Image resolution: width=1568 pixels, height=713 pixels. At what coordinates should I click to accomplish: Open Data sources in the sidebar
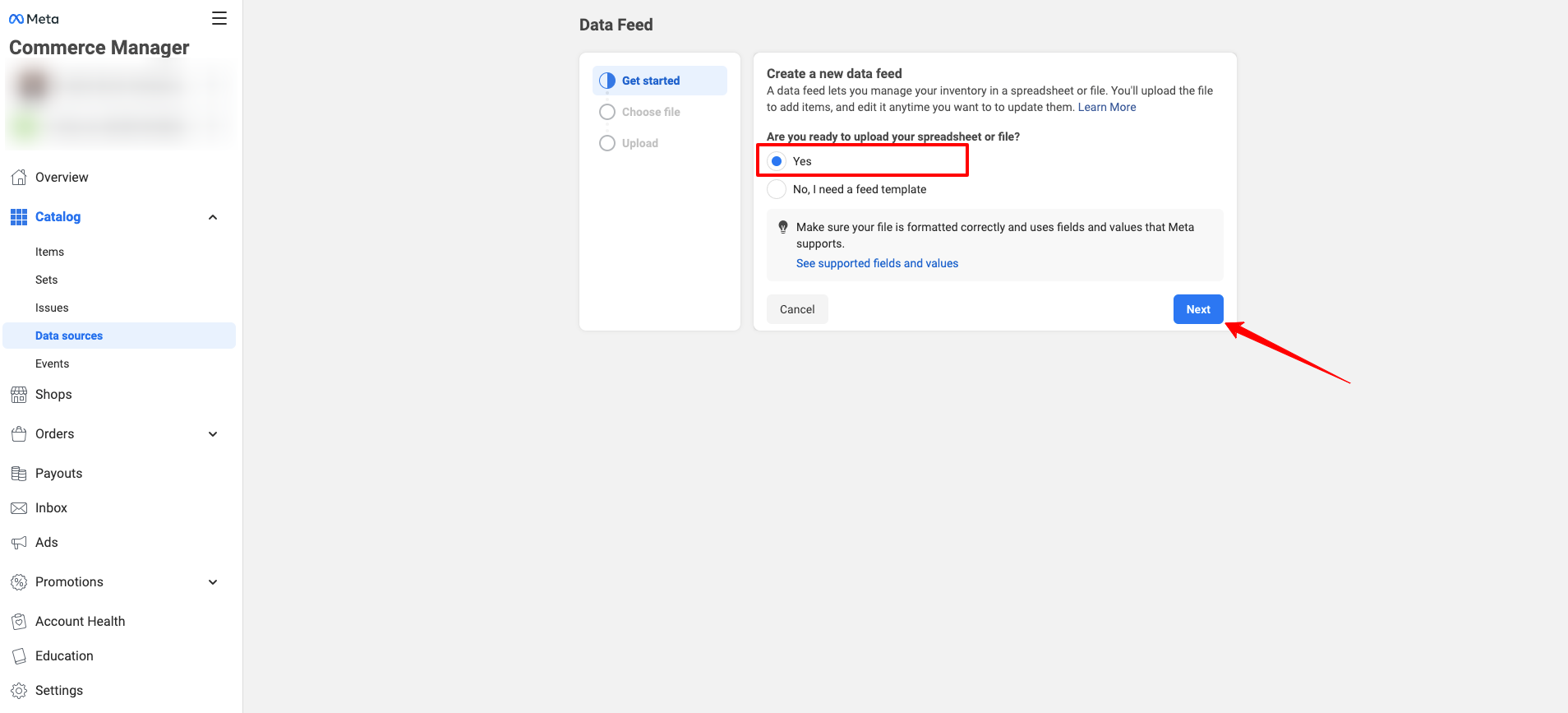[69, 336]
